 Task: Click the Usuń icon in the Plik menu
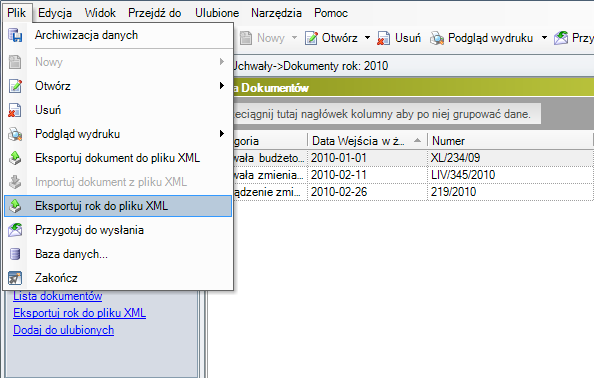15,110
